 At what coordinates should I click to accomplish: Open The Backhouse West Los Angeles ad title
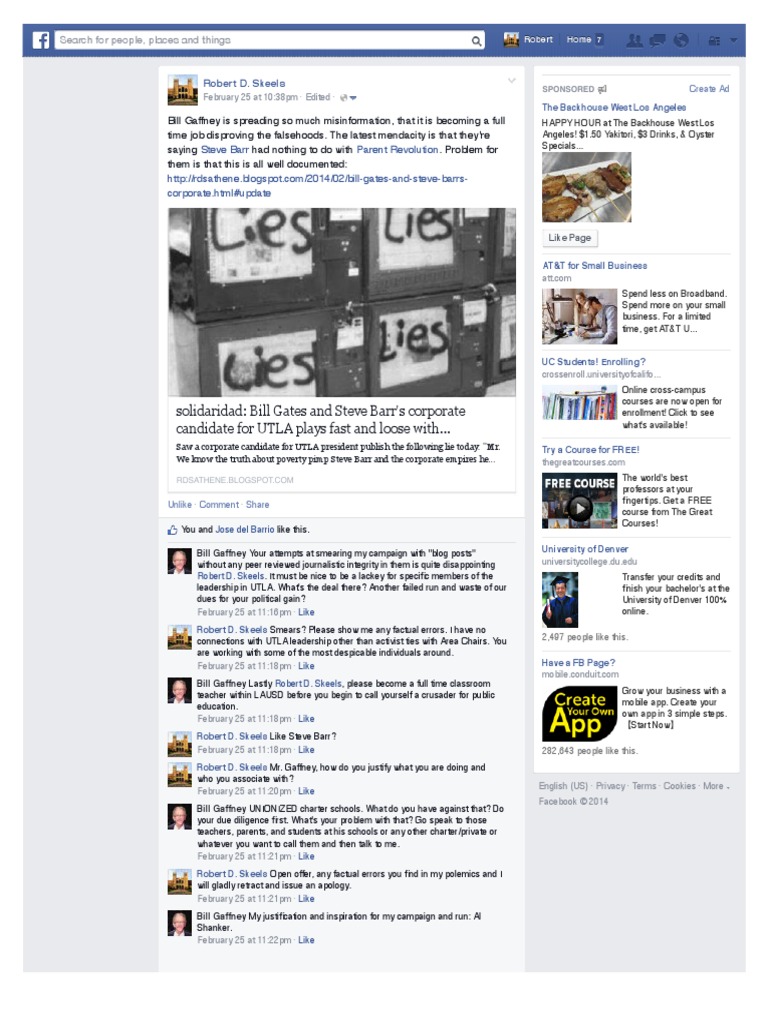point(614,107)
